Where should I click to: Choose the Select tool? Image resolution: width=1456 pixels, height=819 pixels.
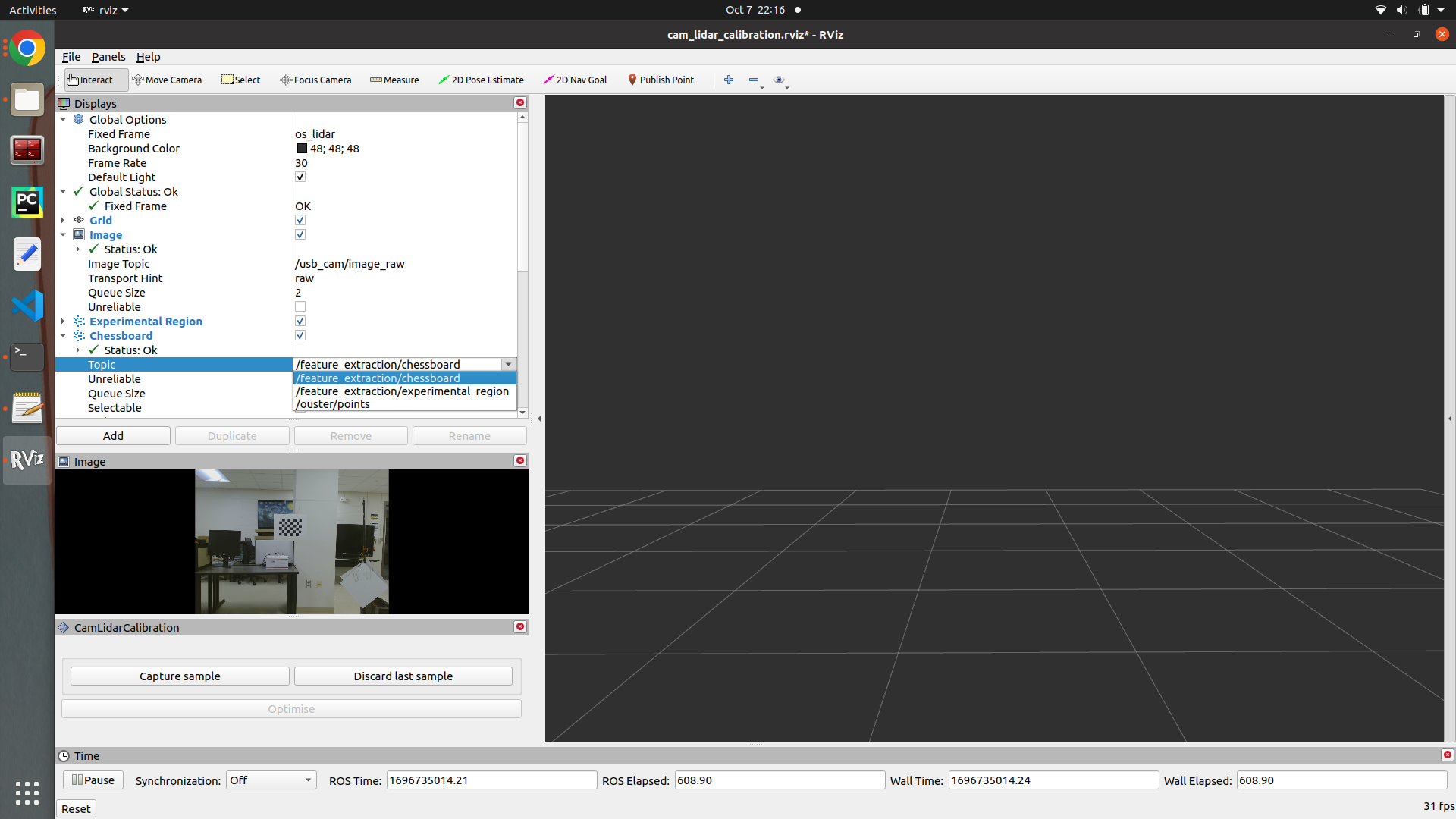pyautogui.click(x=240, y=80)
